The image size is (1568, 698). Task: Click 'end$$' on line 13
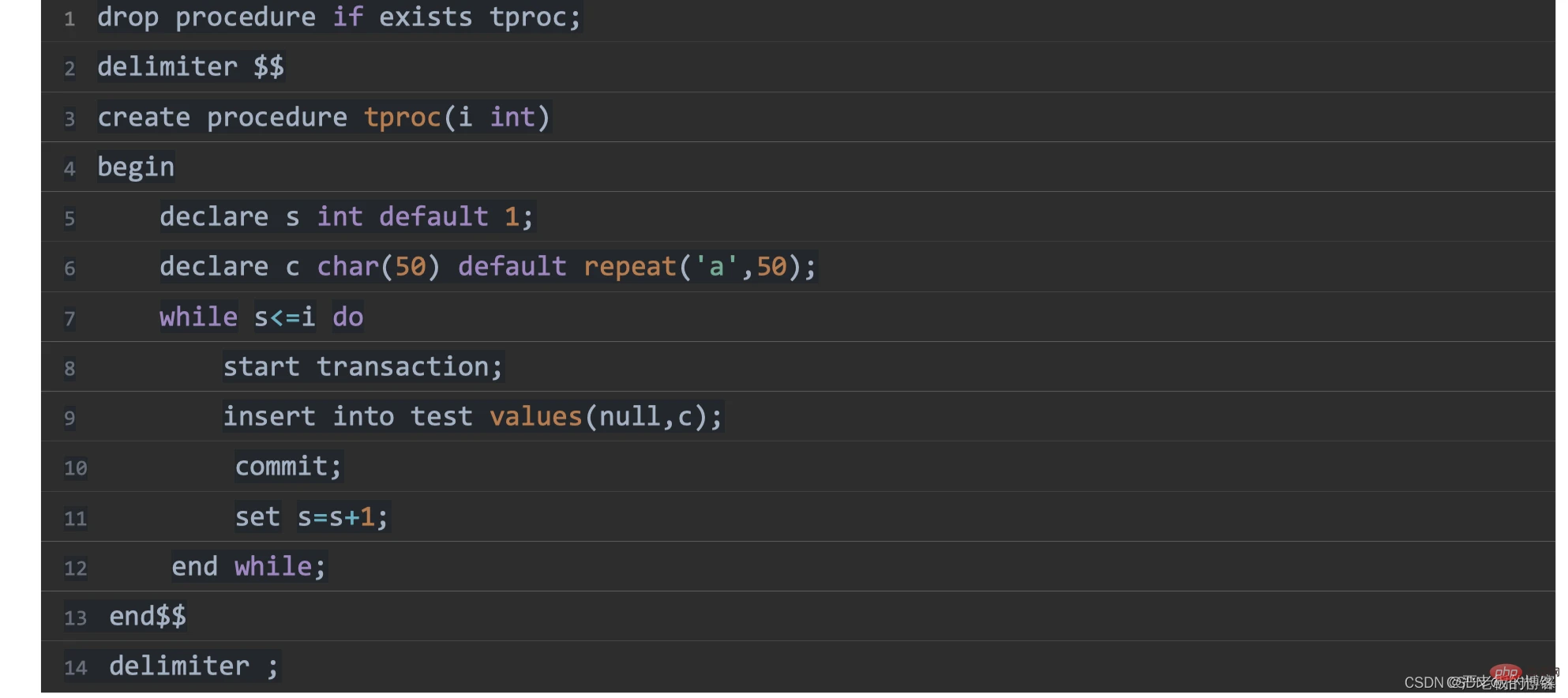[148, 617]
